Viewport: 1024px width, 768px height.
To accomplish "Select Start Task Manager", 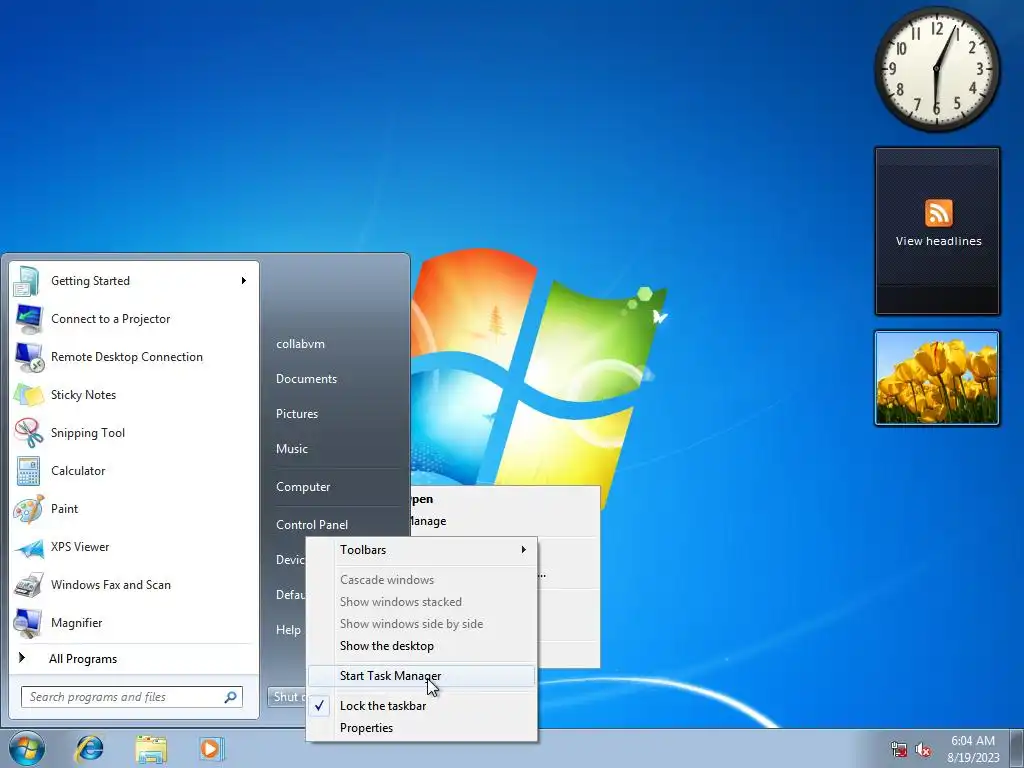I will coord(421,676).
